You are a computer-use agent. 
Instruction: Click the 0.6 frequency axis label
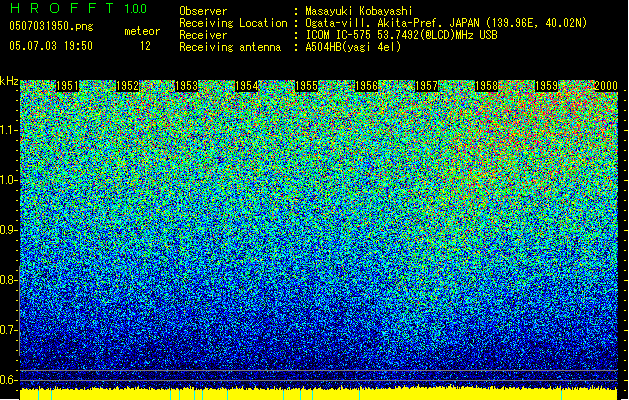point(8,380)
